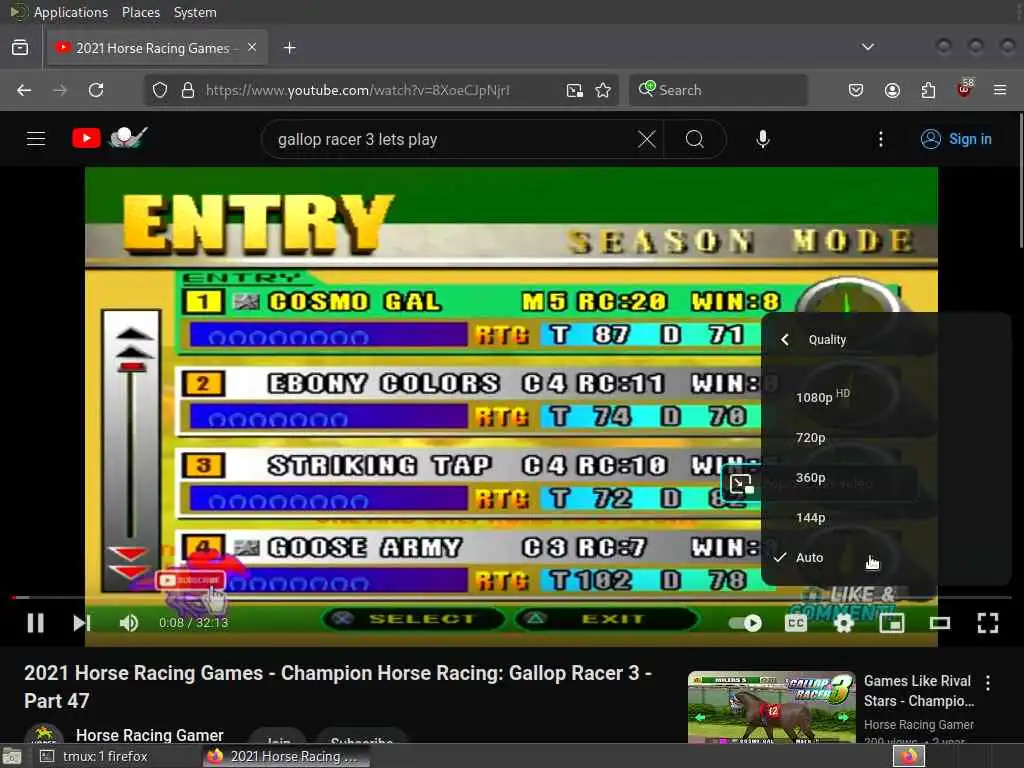
Task: Toggle the autoplay switch
Action: point(746,623)
